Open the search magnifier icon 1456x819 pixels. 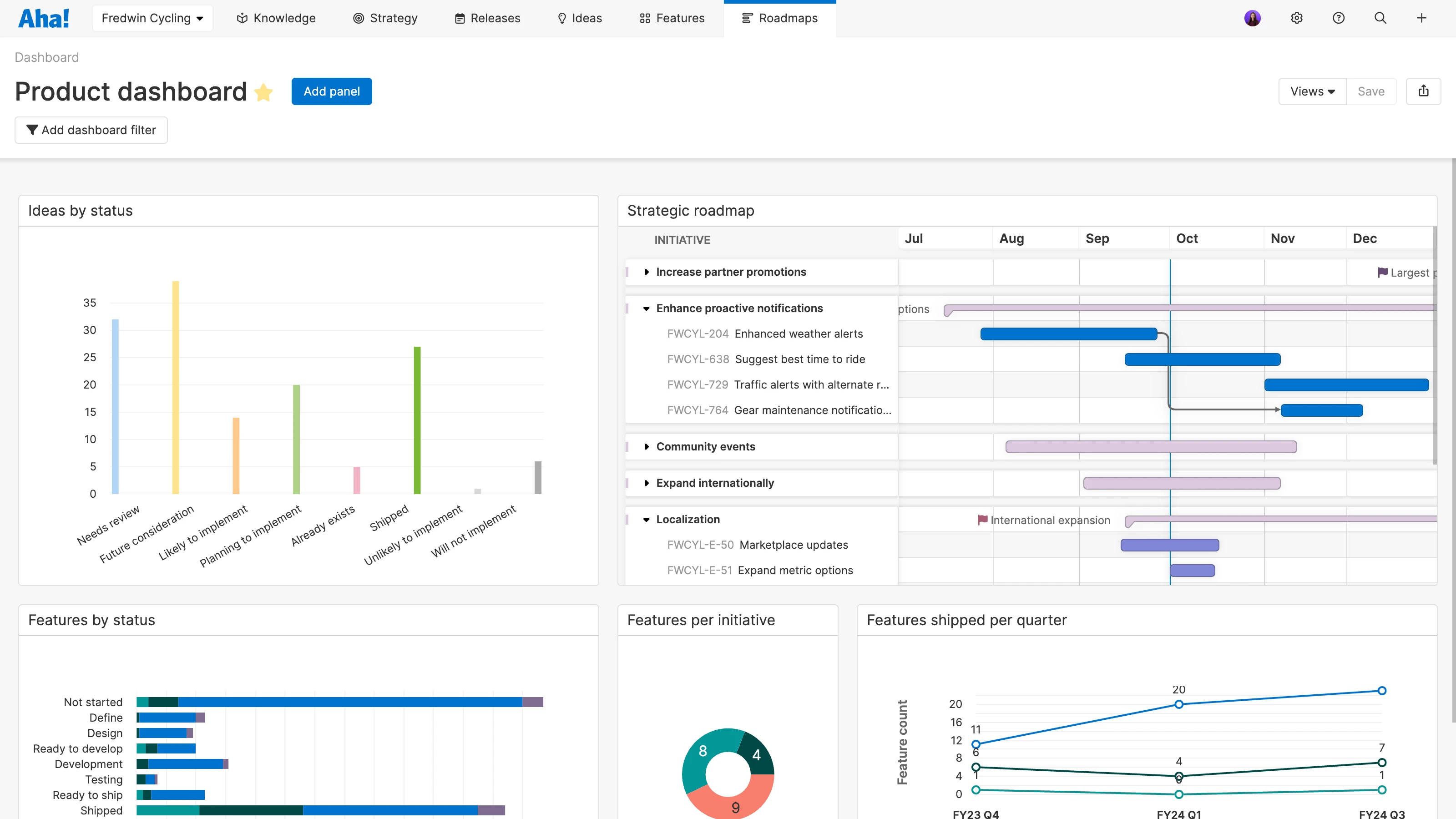[x=1380, y=18]
